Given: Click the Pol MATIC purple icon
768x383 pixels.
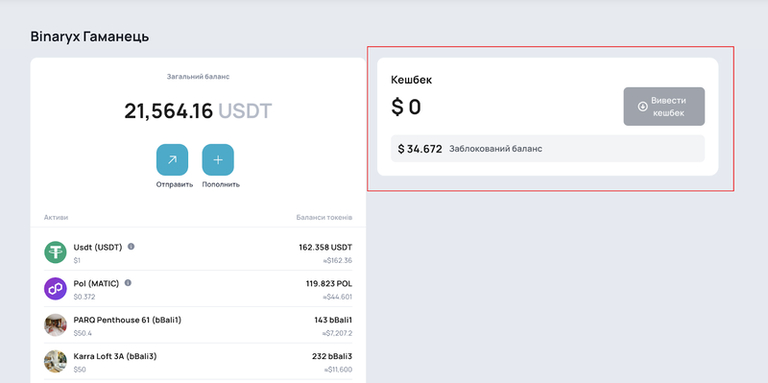Looking at the screenshot, I should click(55, 288).
